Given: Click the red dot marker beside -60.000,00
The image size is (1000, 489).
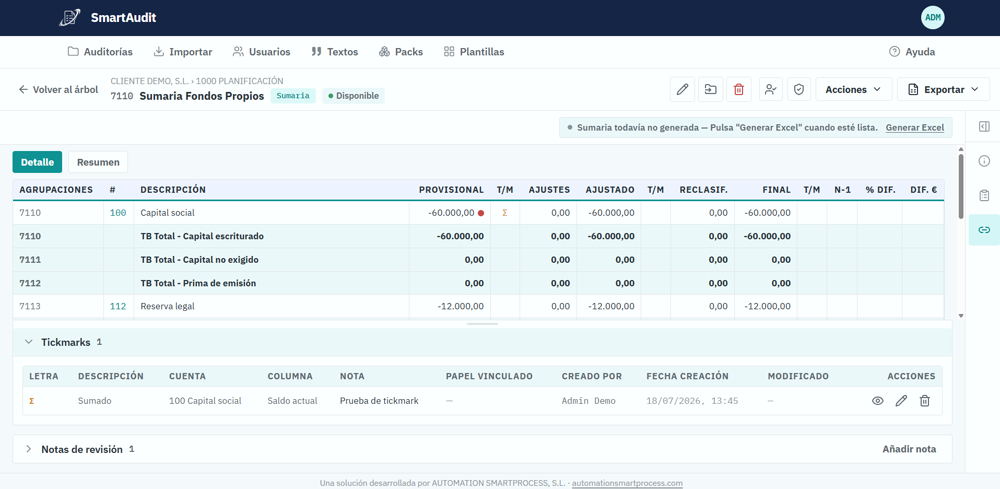Looking at the screenshot, I should click(481, 213).
